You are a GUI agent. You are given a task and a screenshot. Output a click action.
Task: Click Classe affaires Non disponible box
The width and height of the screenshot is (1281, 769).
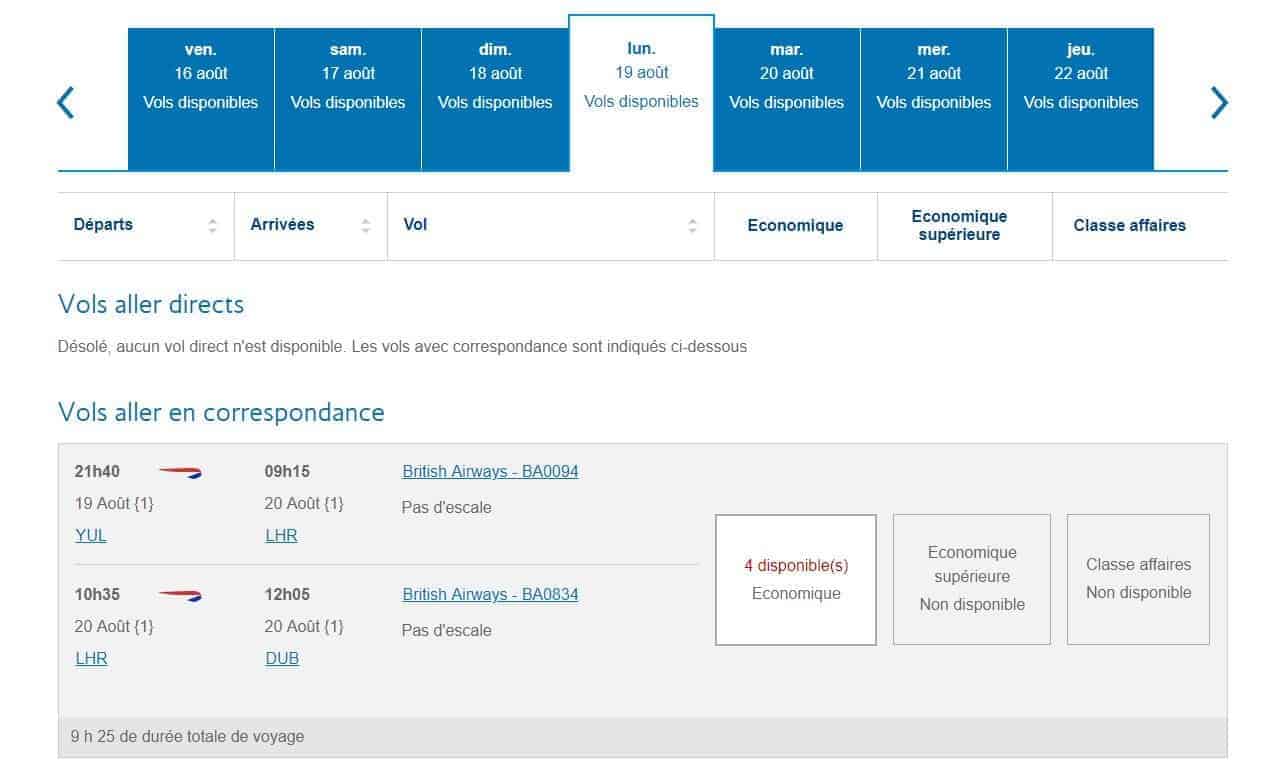tap(1138, 580)
